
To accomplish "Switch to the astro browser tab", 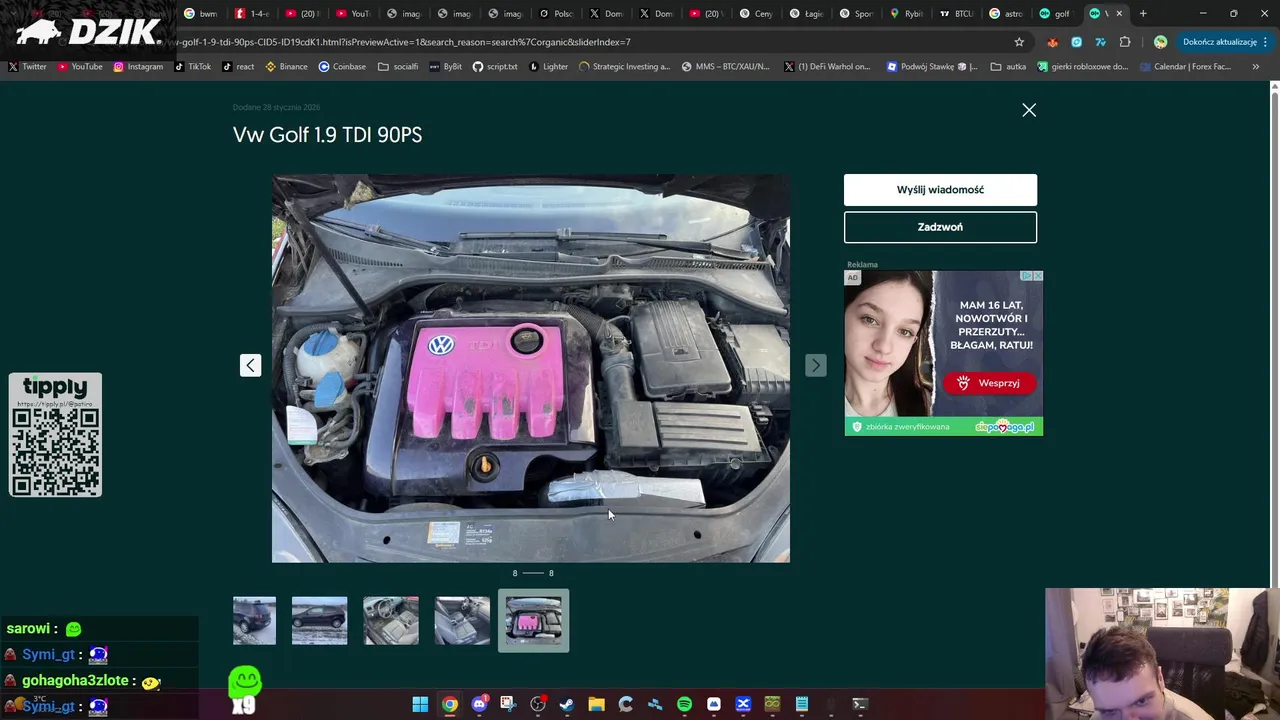I will [x=1006, y=14].
